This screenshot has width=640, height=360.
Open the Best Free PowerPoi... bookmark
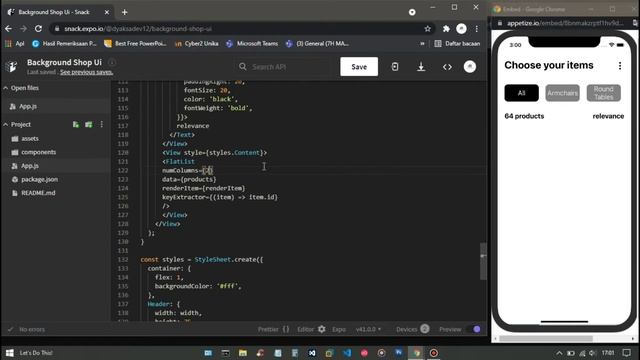136,44
